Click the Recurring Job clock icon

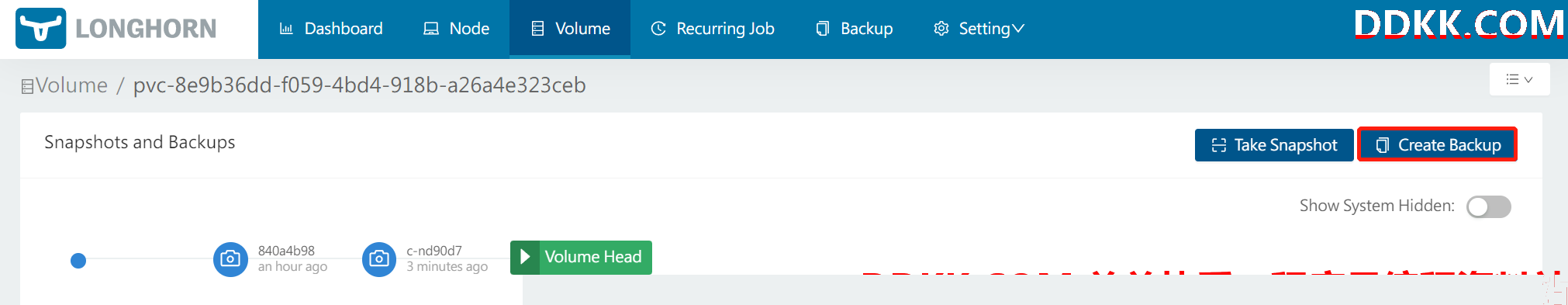pos(658,29)
